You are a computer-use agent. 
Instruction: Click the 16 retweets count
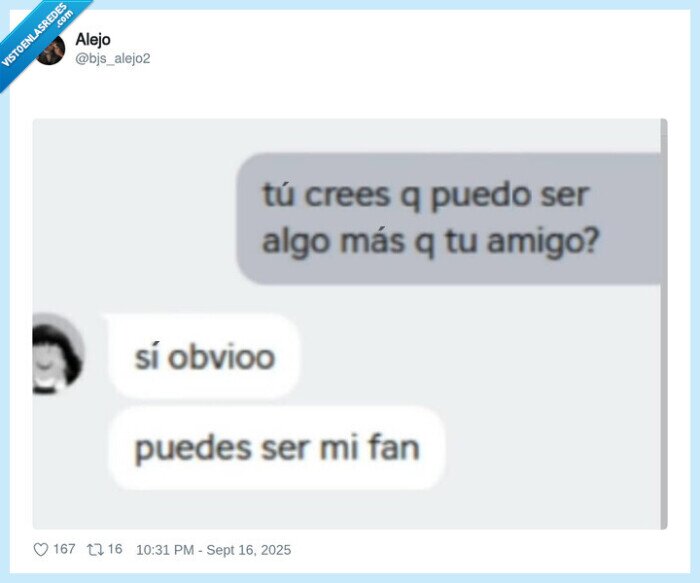(x=115, y=549)
